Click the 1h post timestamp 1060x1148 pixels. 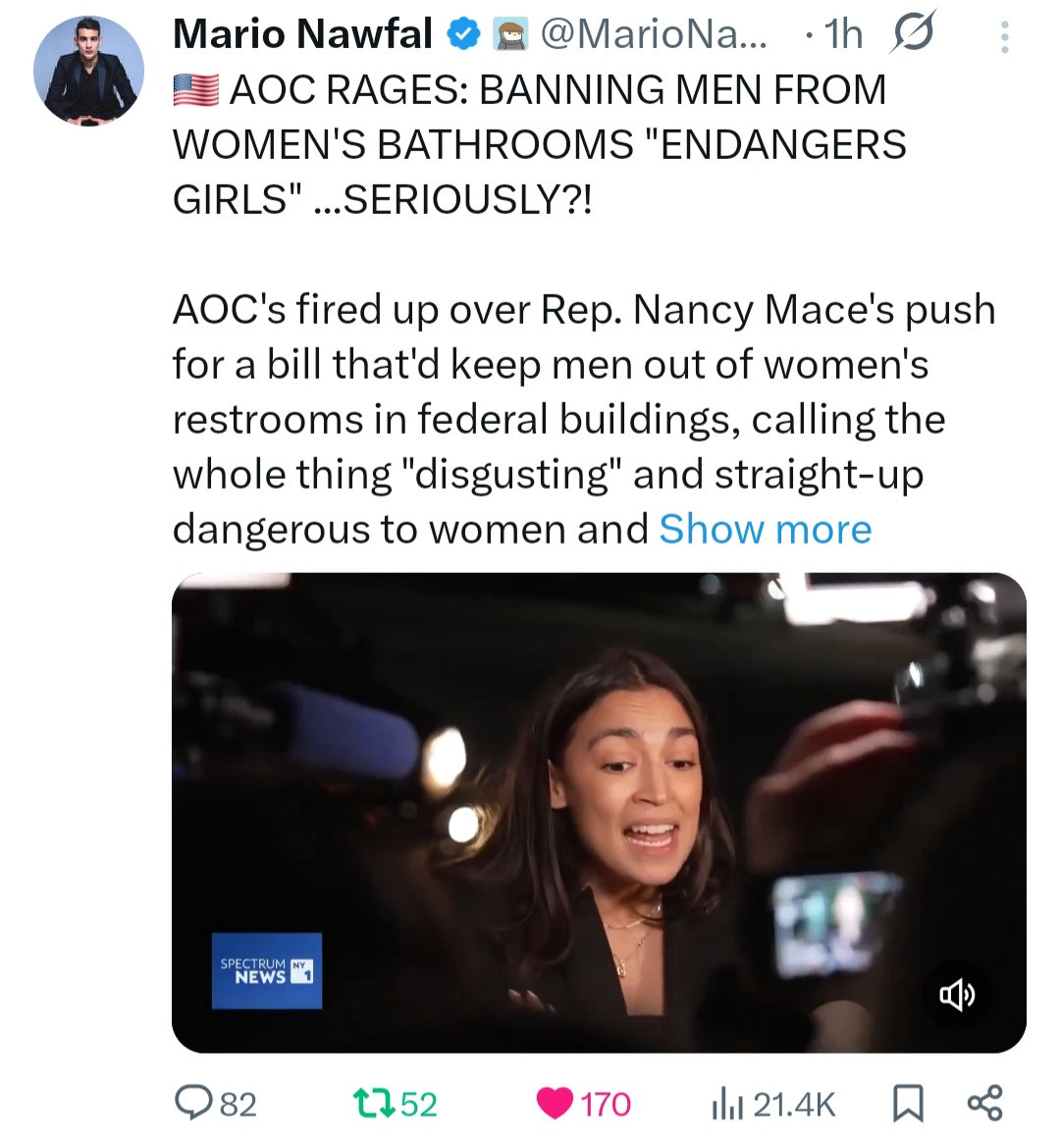tap(842, 34)
